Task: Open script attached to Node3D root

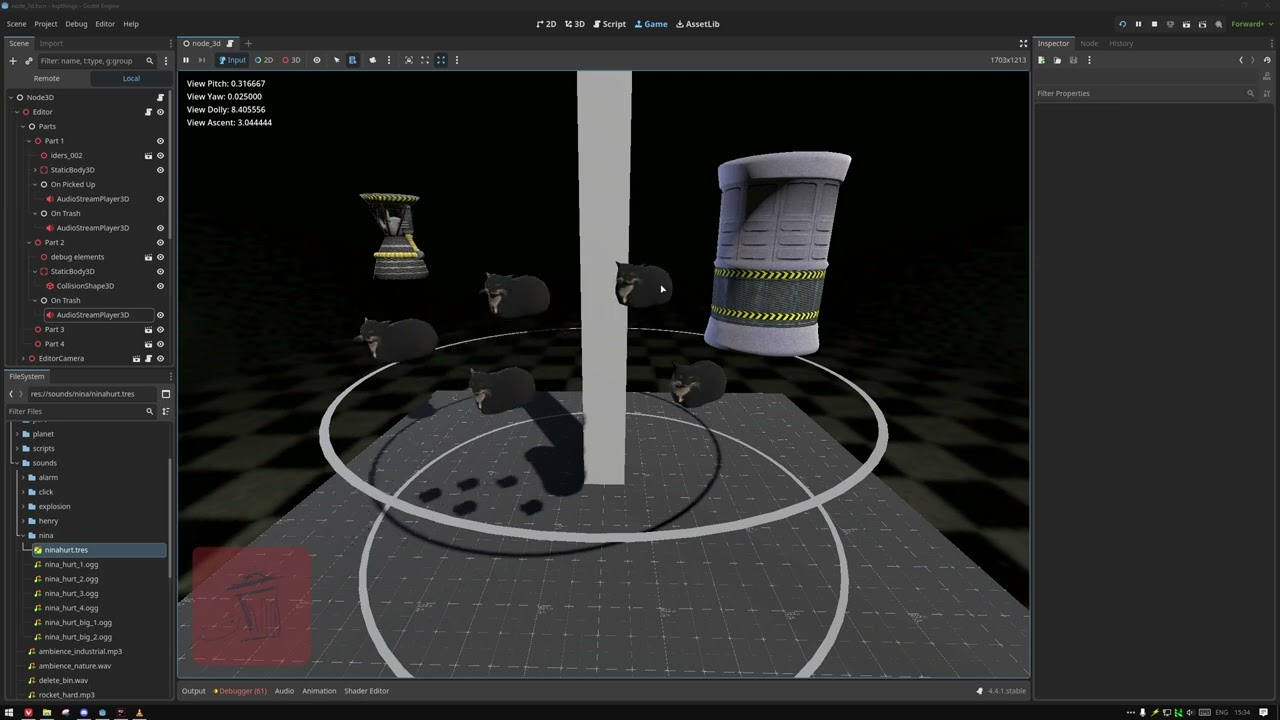Action: 160,97
